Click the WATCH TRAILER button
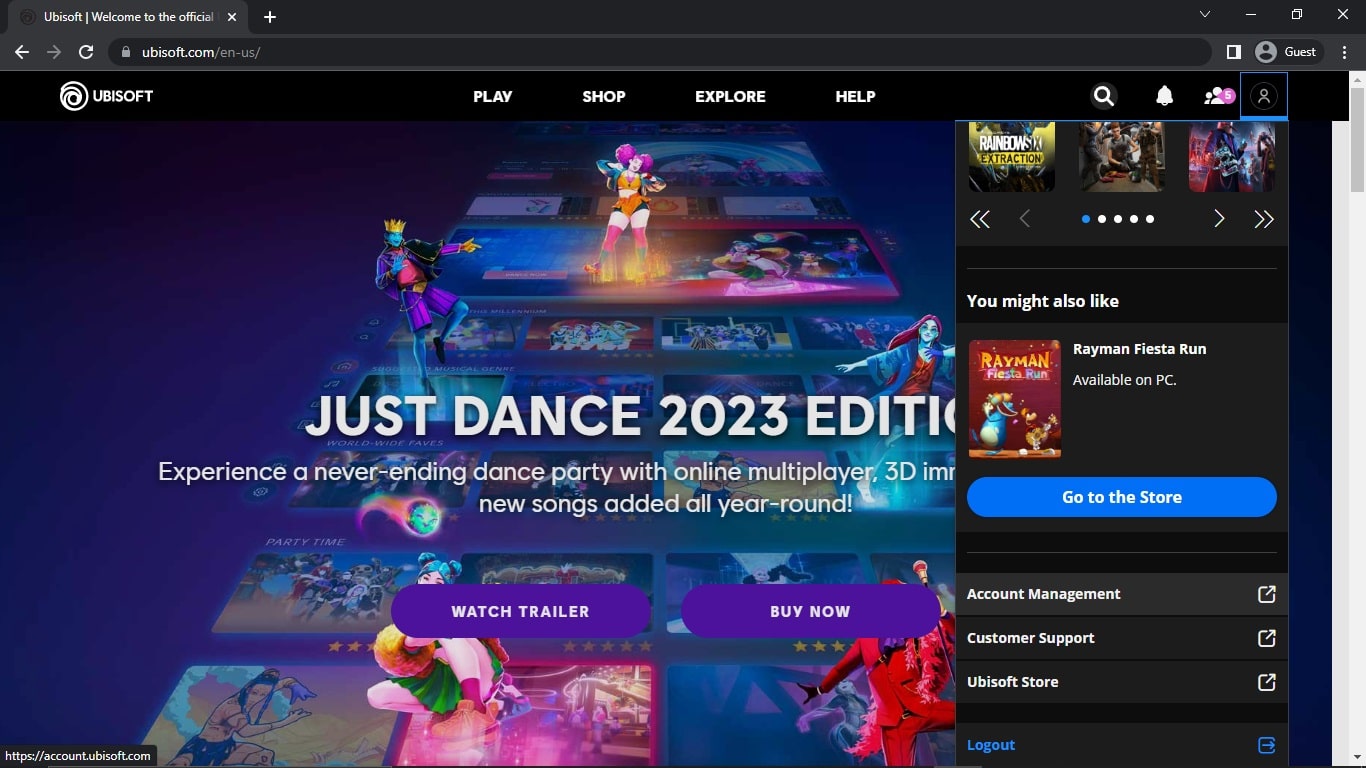Viewport: 1366px width, 768px height. click(x=520, y=611)
